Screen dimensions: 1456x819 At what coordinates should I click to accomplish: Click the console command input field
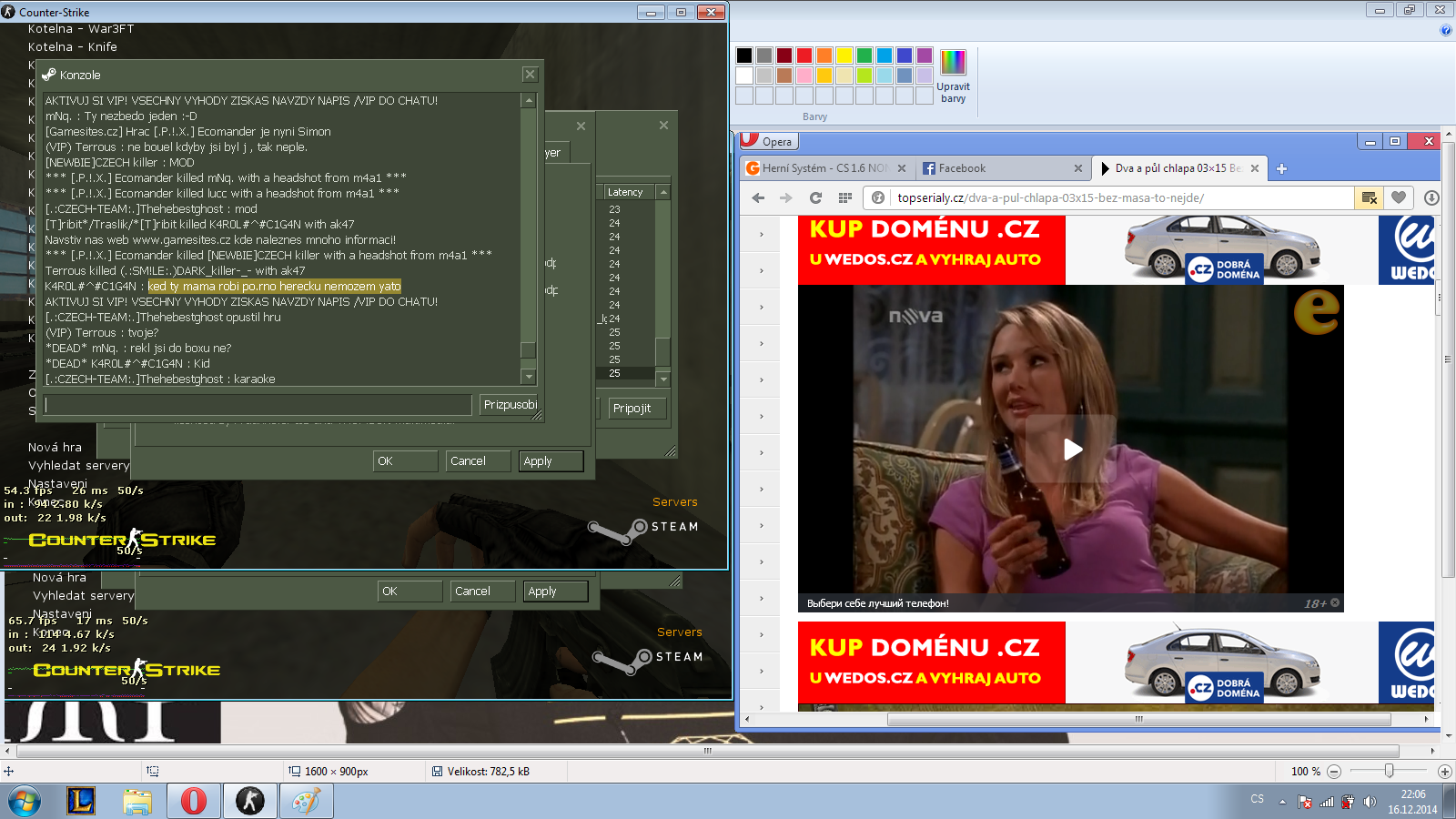click(258, 405)
